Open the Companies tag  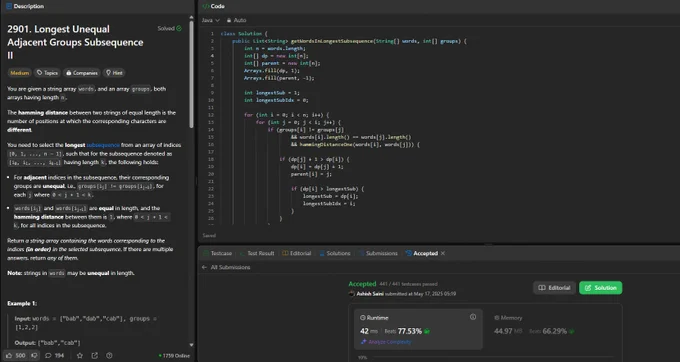point(82,73)
